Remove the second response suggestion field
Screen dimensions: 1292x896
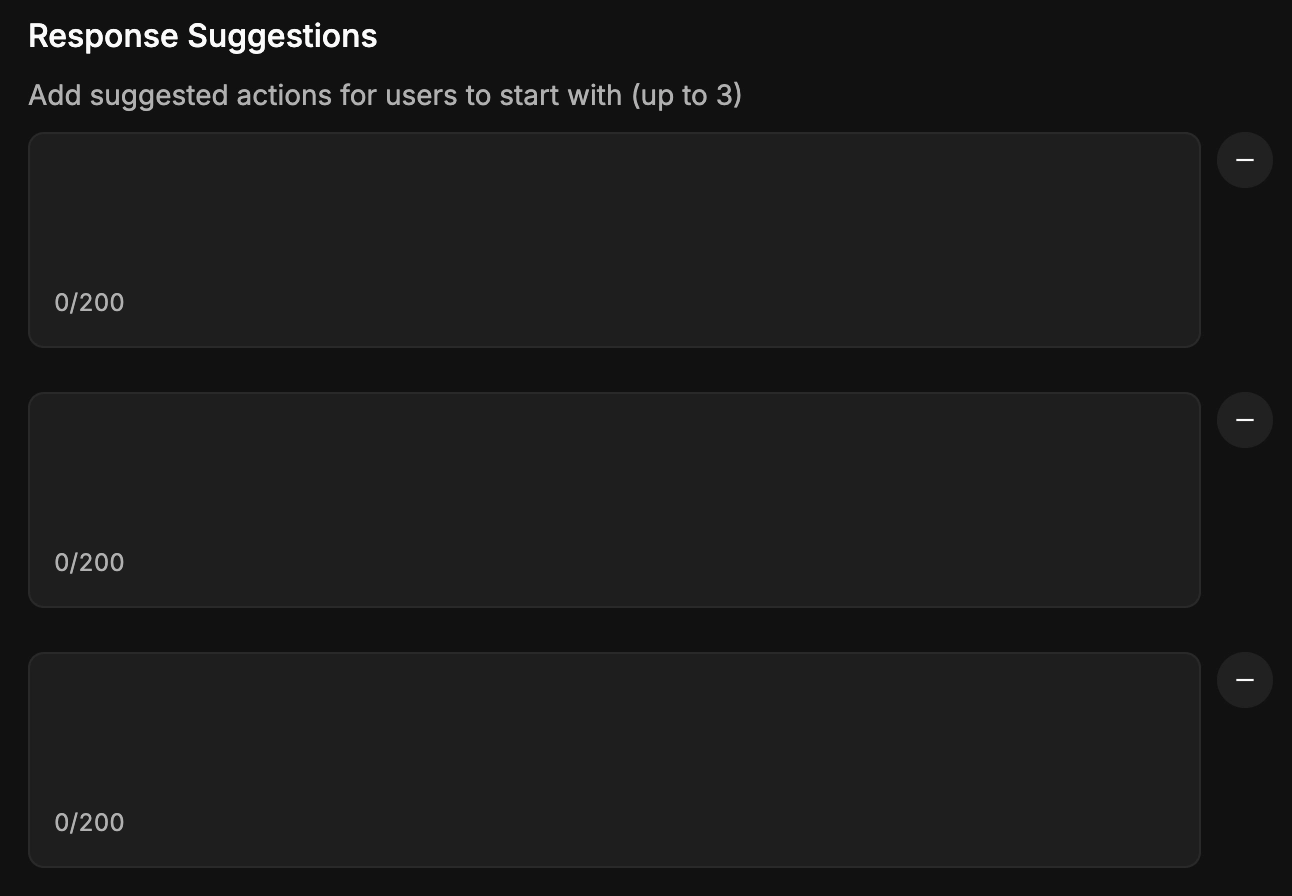(x=1244, y=420)
